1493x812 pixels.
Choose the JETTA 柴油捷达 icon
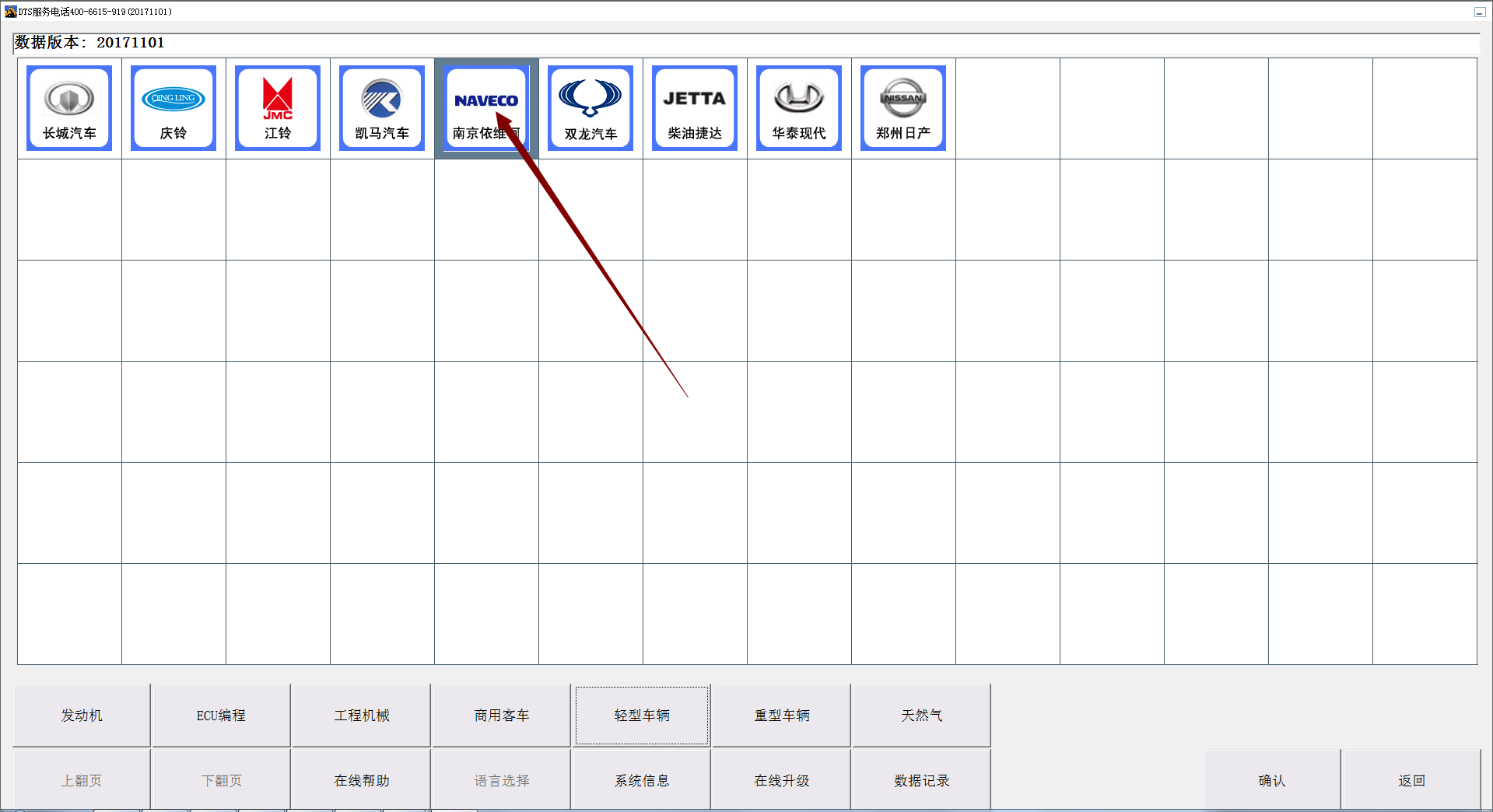pos(695,108)
